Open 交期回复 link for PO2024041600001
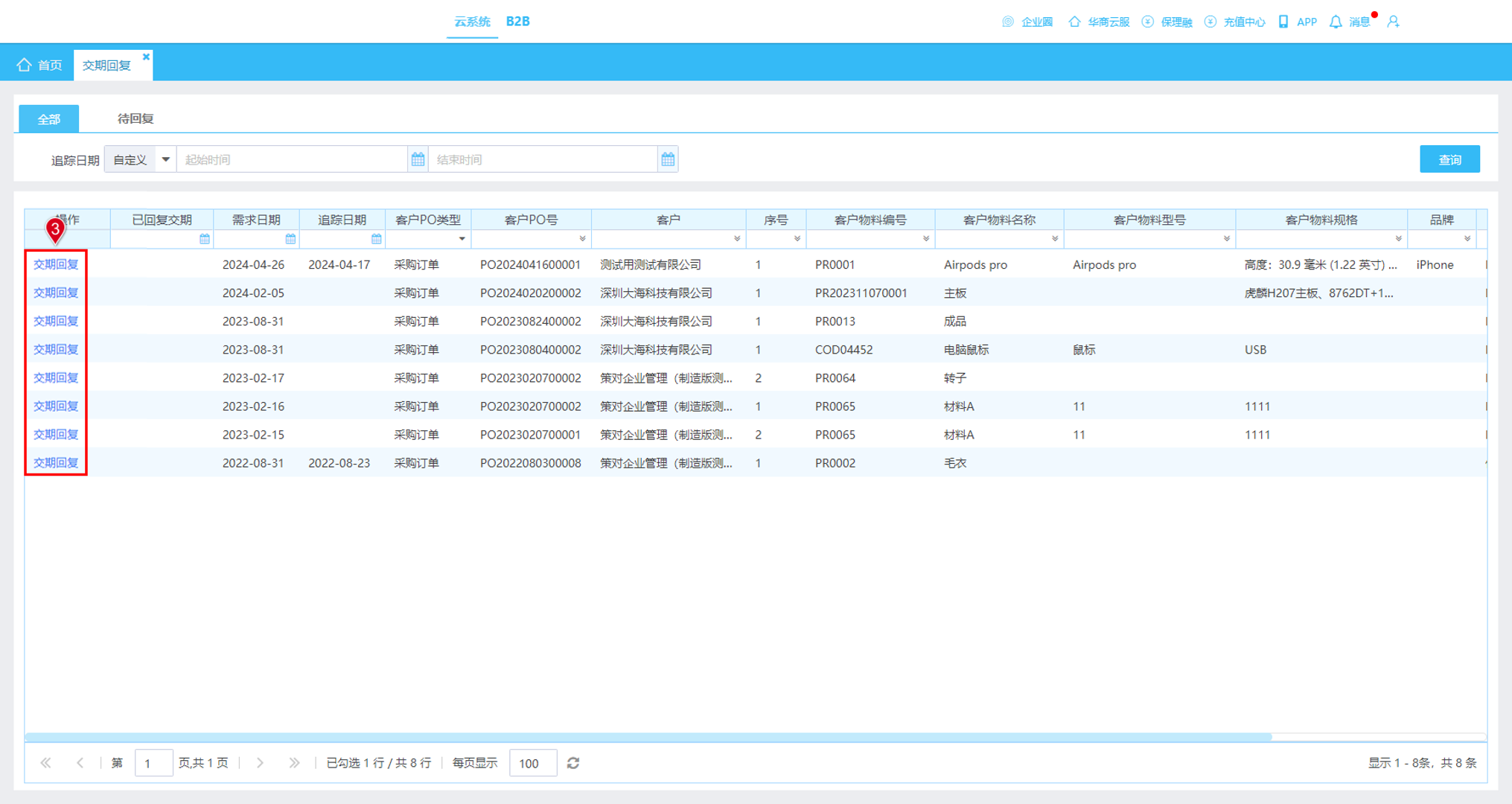 pos(56,264)
